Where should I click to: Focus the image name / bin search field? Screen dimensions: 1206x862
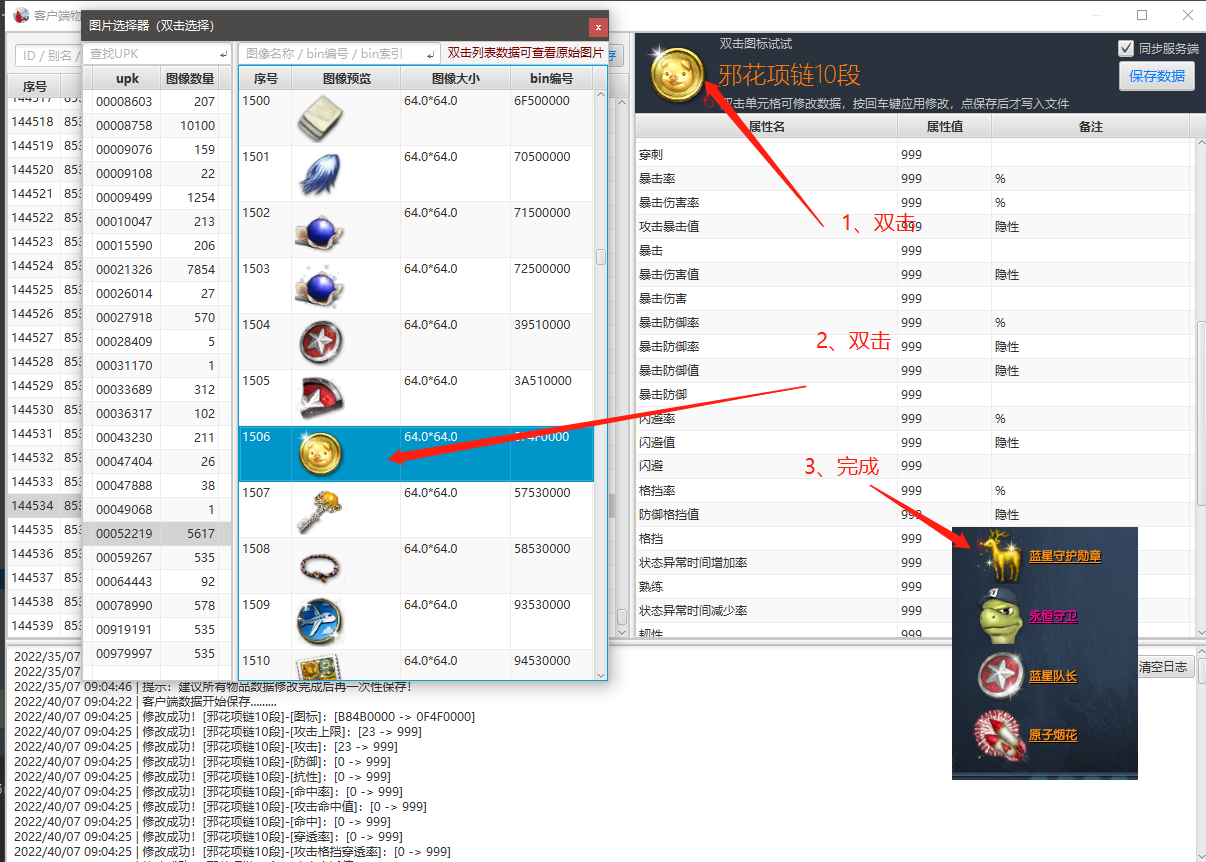click(x=337, y=53)
